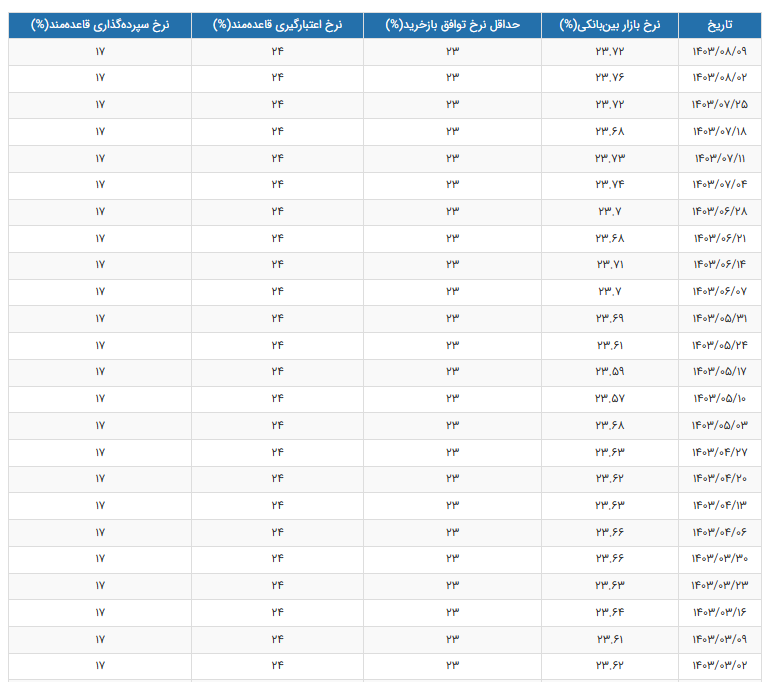Select date cell ۱۴۰۳/۰۵/۱۷
The height and width of the screenshot is (682, 771).
click(719, 372)
